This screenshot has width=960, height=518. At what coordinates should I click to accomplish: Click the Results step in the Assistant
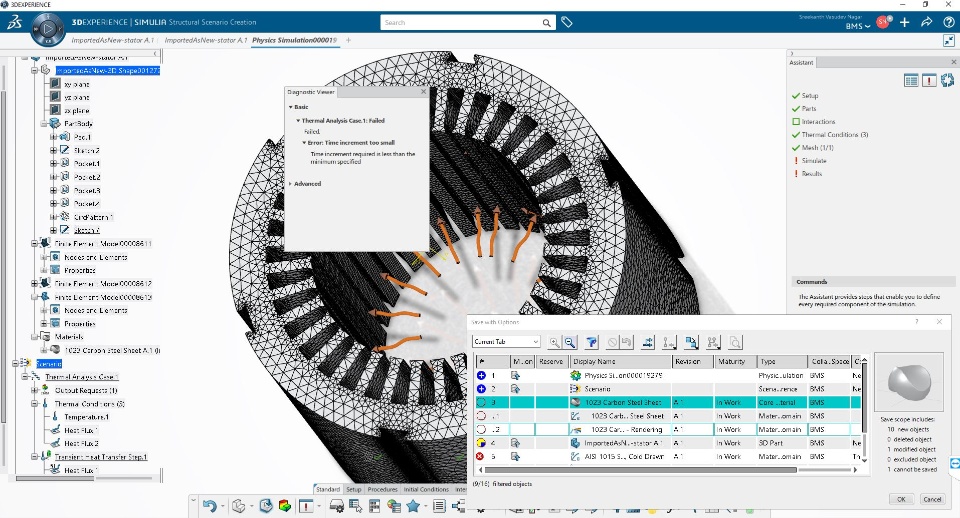click(x=812, y=174)
